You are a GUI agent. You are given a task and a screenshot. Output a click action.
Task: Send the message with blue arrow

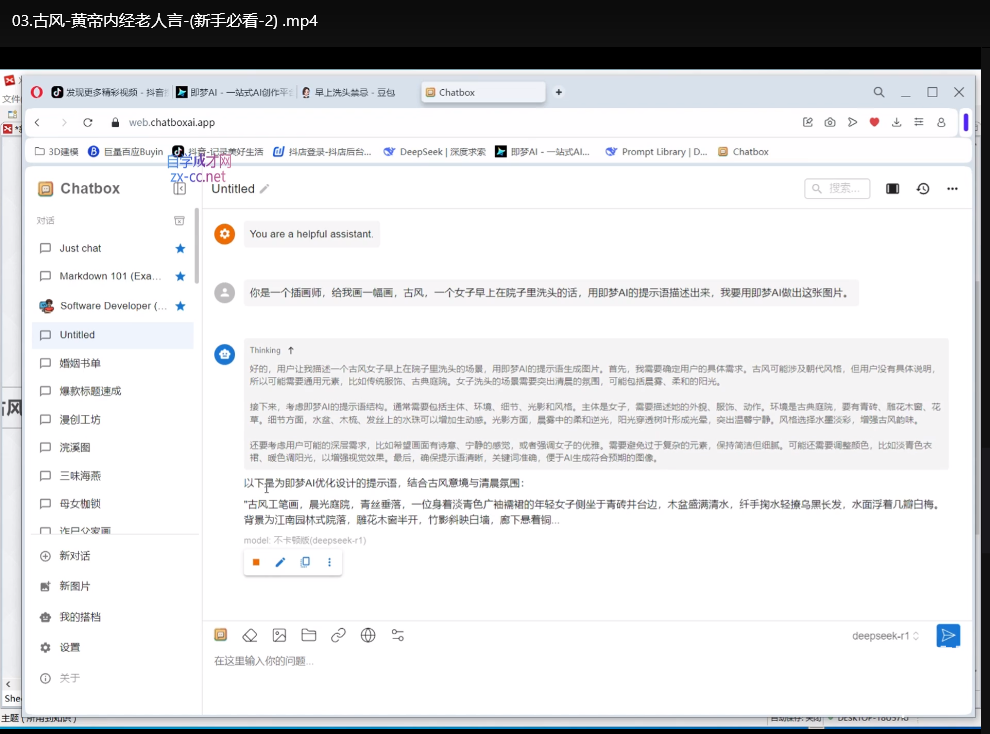(948, 636)
